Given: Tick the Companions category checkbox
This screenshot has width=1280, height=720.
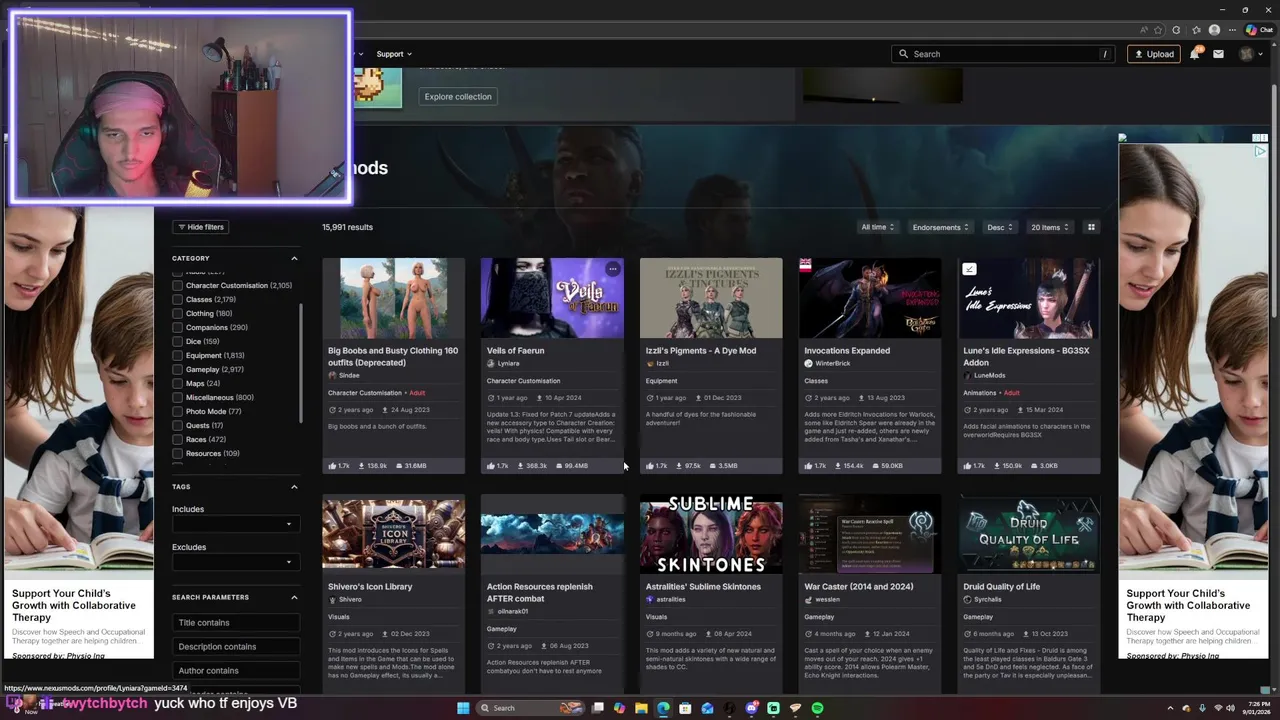Looking at the screenshot, I should click(x=177, y=327).
